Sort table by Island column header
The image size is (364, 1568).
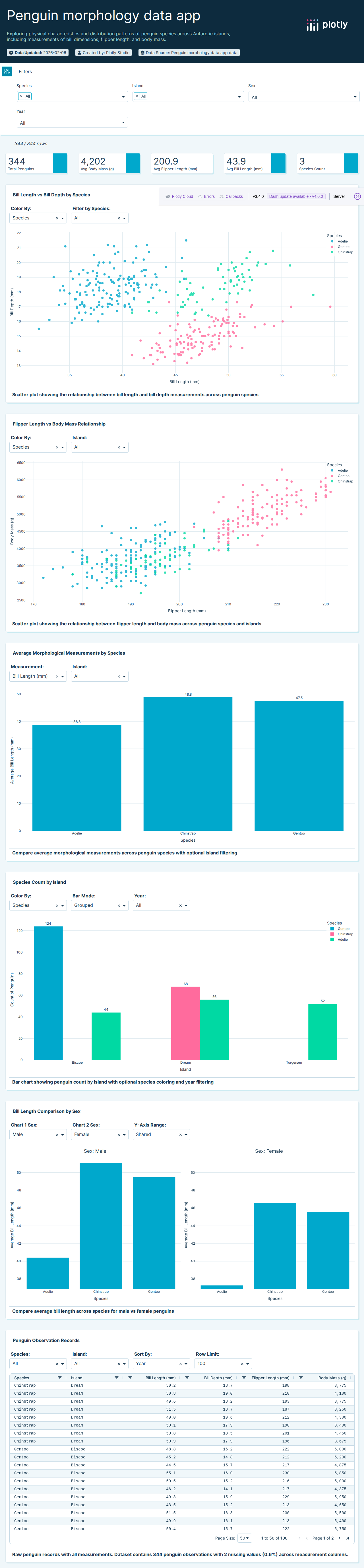coord(76,1378)
